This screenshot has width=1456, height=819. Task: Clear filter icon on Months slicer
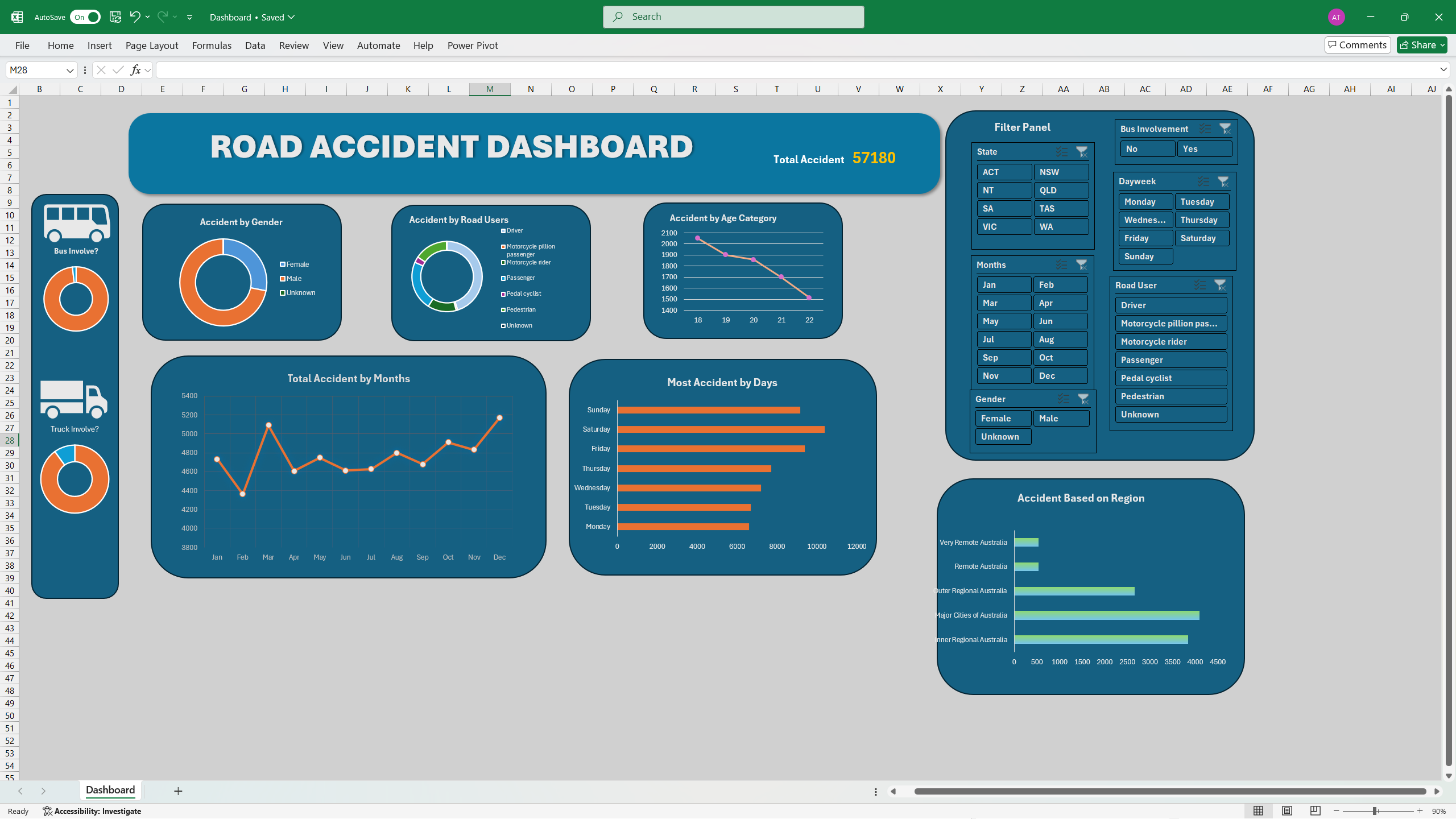tap(1082, 265)
